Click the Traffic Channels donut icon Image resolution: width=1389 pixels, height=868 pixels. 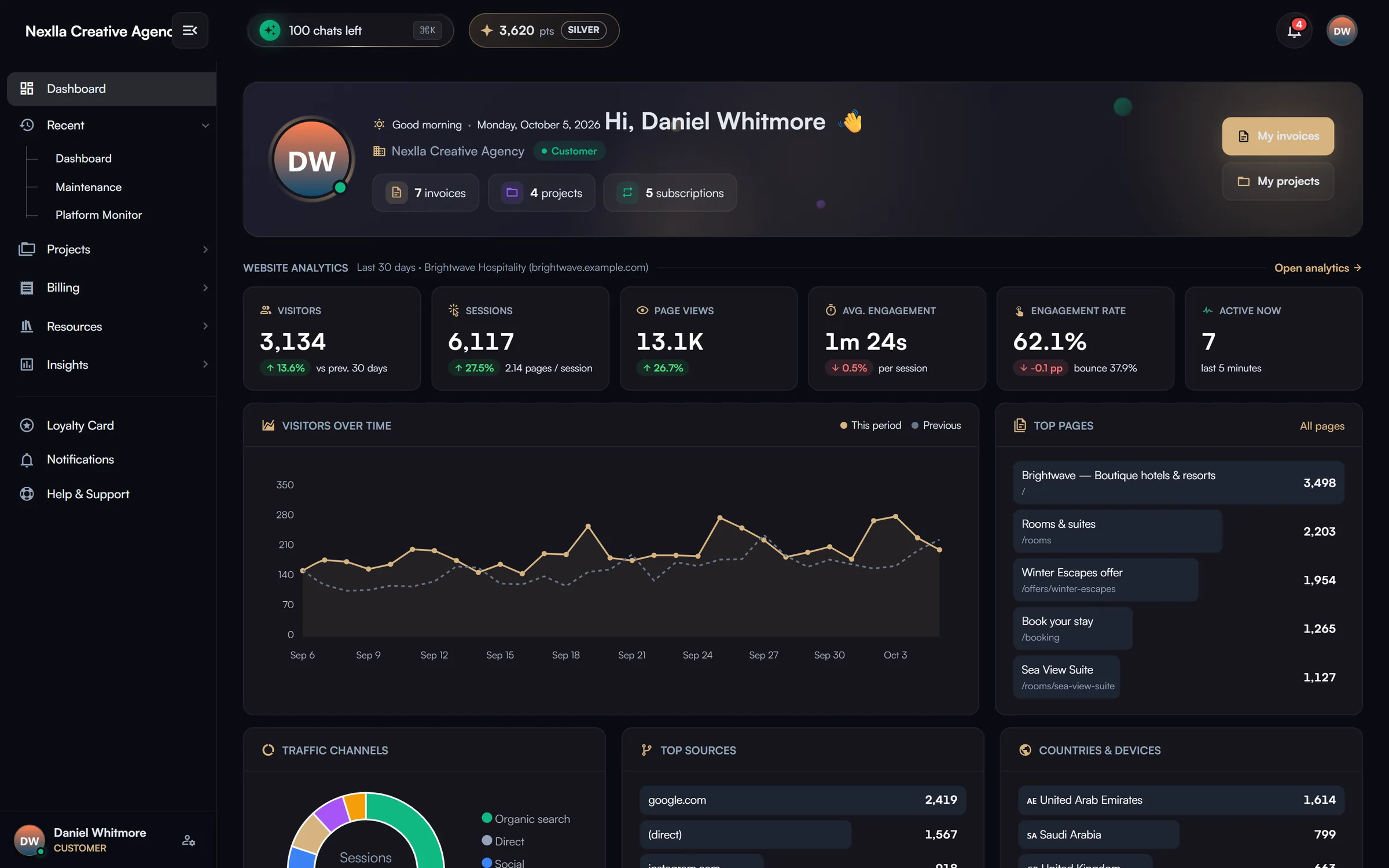tap(268, 750)
